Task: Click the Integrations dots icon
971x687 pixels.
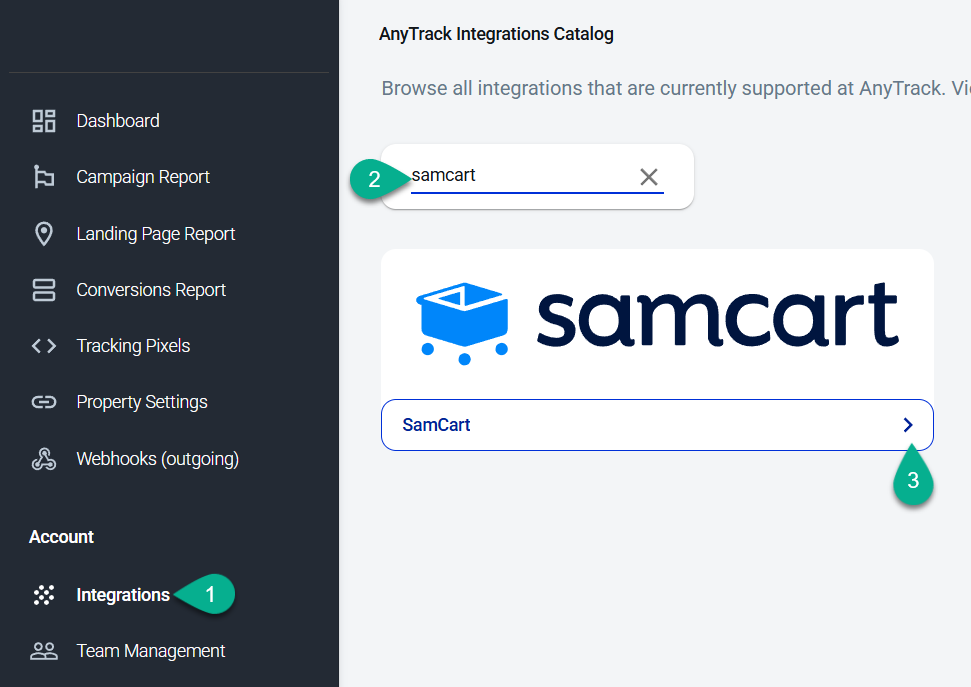Action: tap(44, 595)
